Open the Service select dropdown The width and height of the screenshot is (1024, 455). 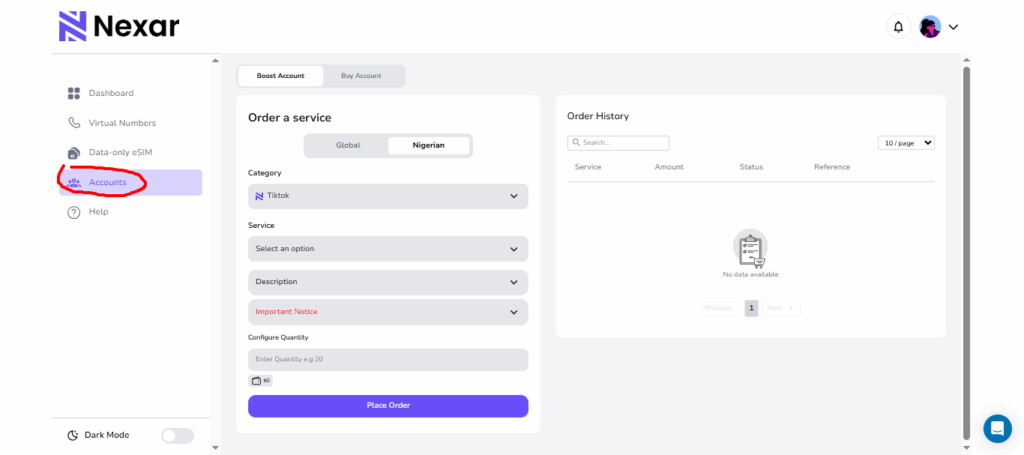[387, 249]
